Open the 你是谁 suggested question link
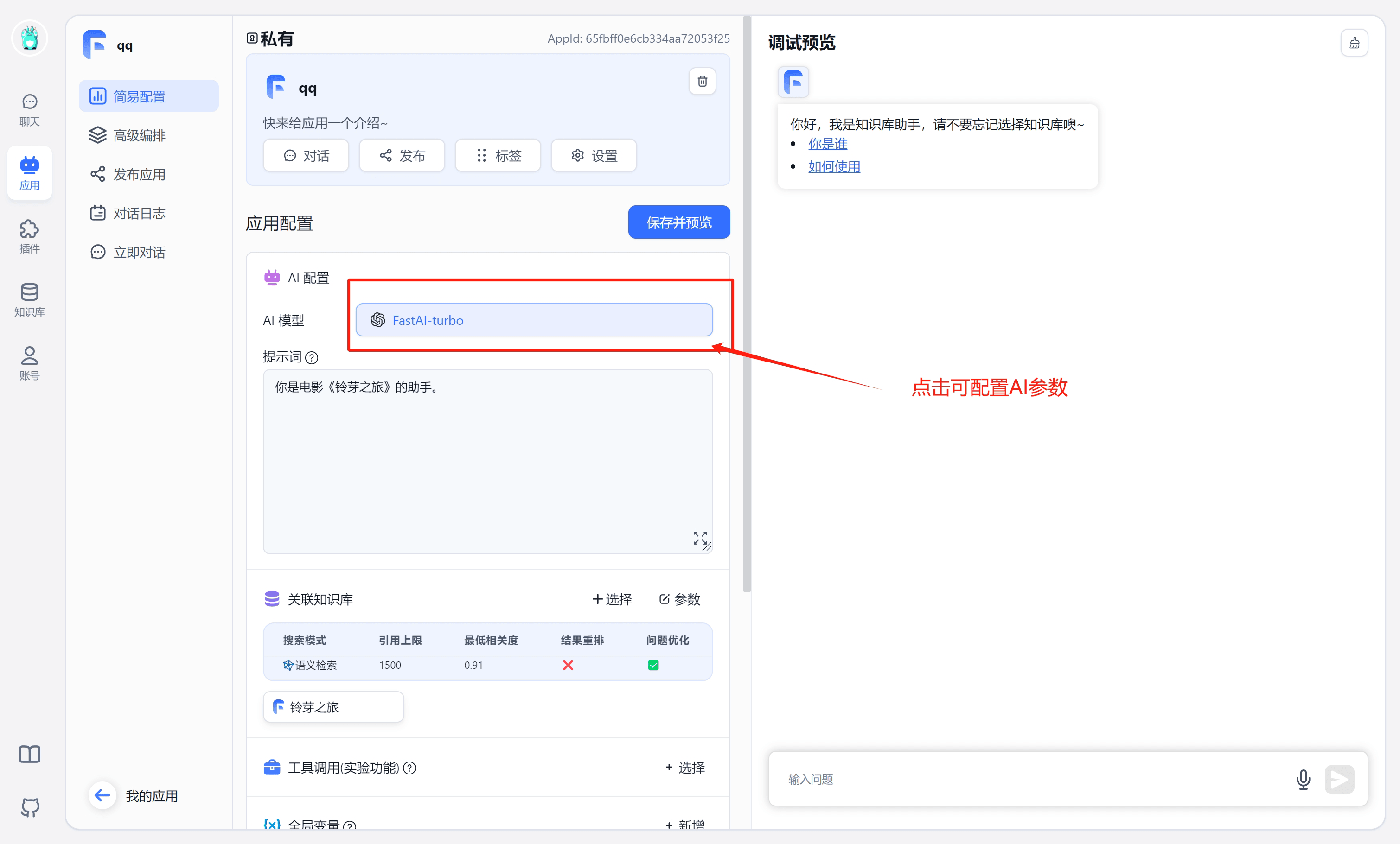Image resolution: width=1400 pixels, height=844 pixels. click(827, 144)
